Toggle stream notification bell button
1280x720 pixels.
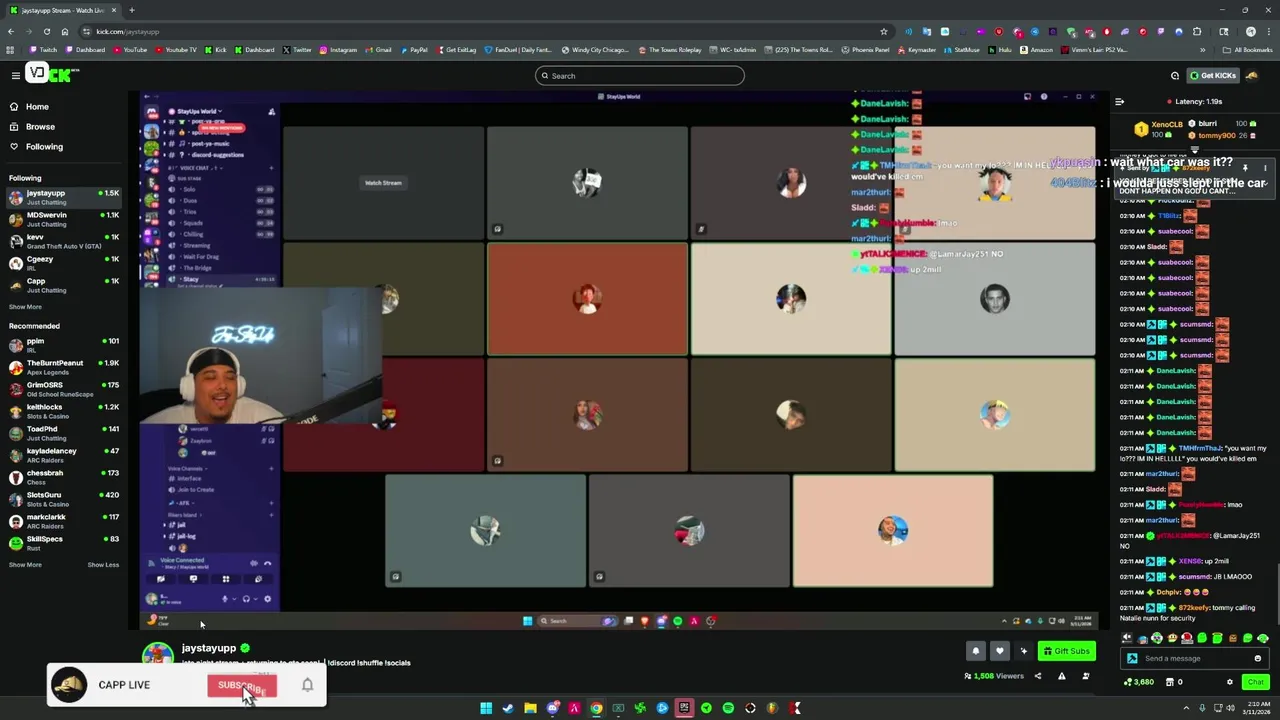(976, 651)
